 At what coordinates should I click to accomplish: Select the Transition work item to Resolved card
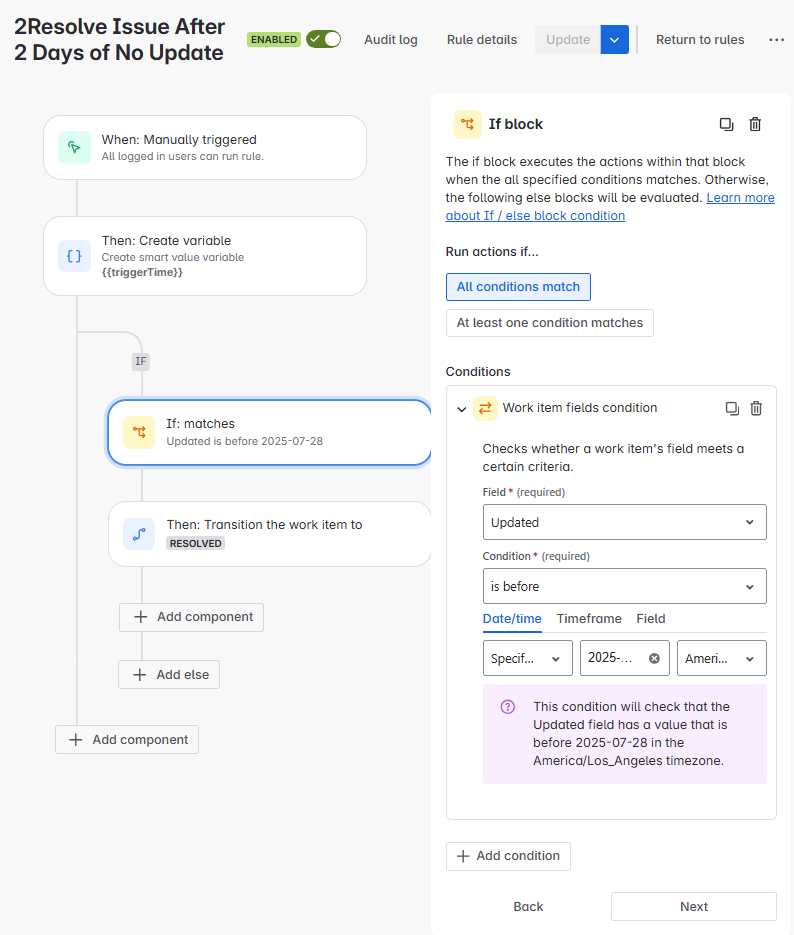coord(269,534)
